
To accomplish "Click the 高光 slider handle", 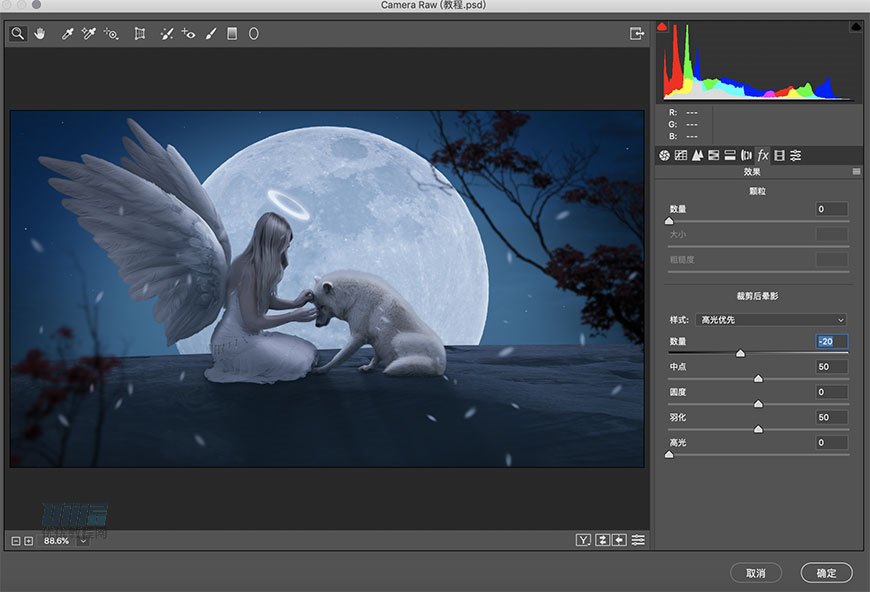I will 669,454.
